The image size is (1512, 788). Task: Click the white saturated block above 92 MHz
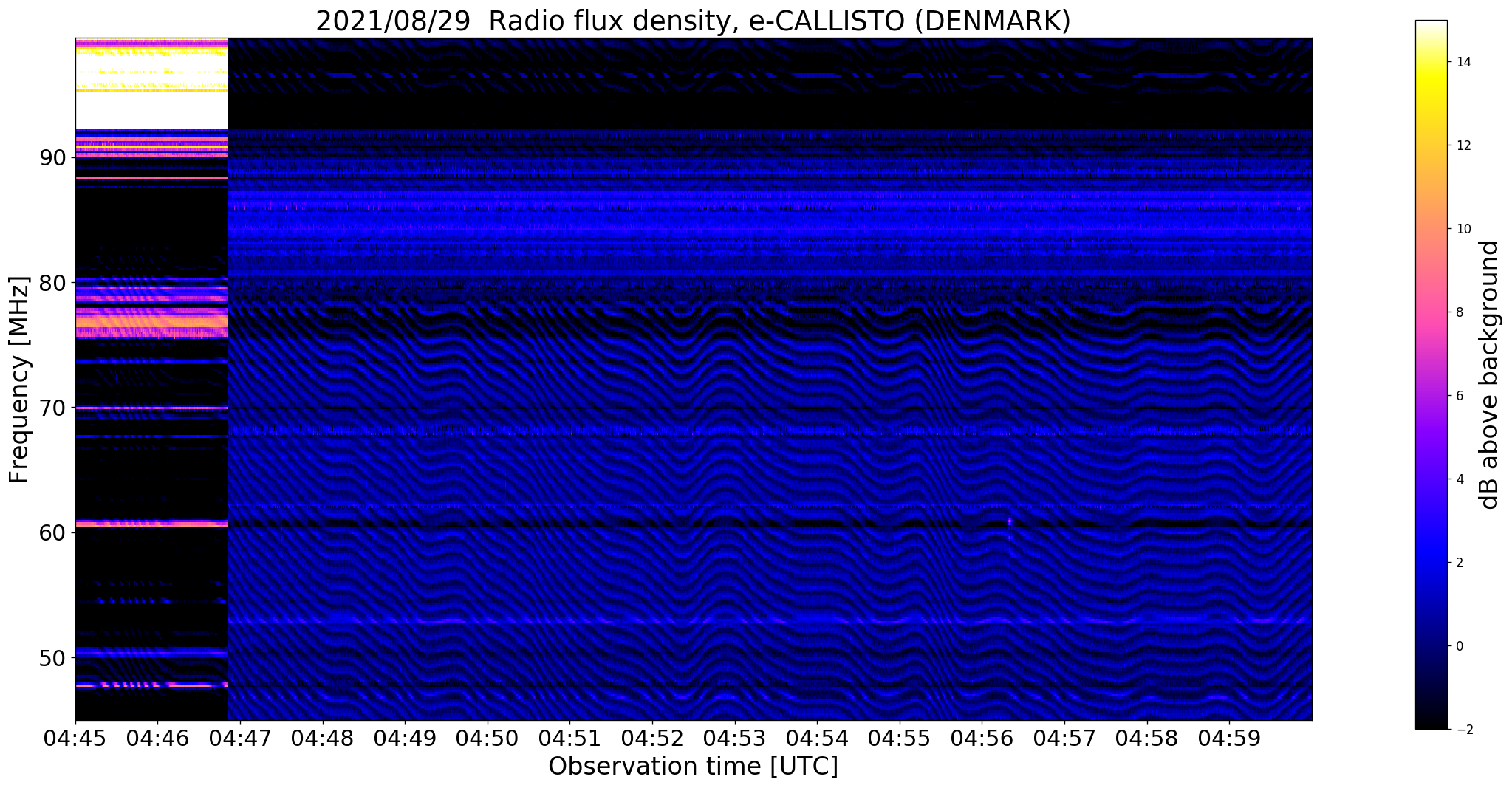(151, 111)
